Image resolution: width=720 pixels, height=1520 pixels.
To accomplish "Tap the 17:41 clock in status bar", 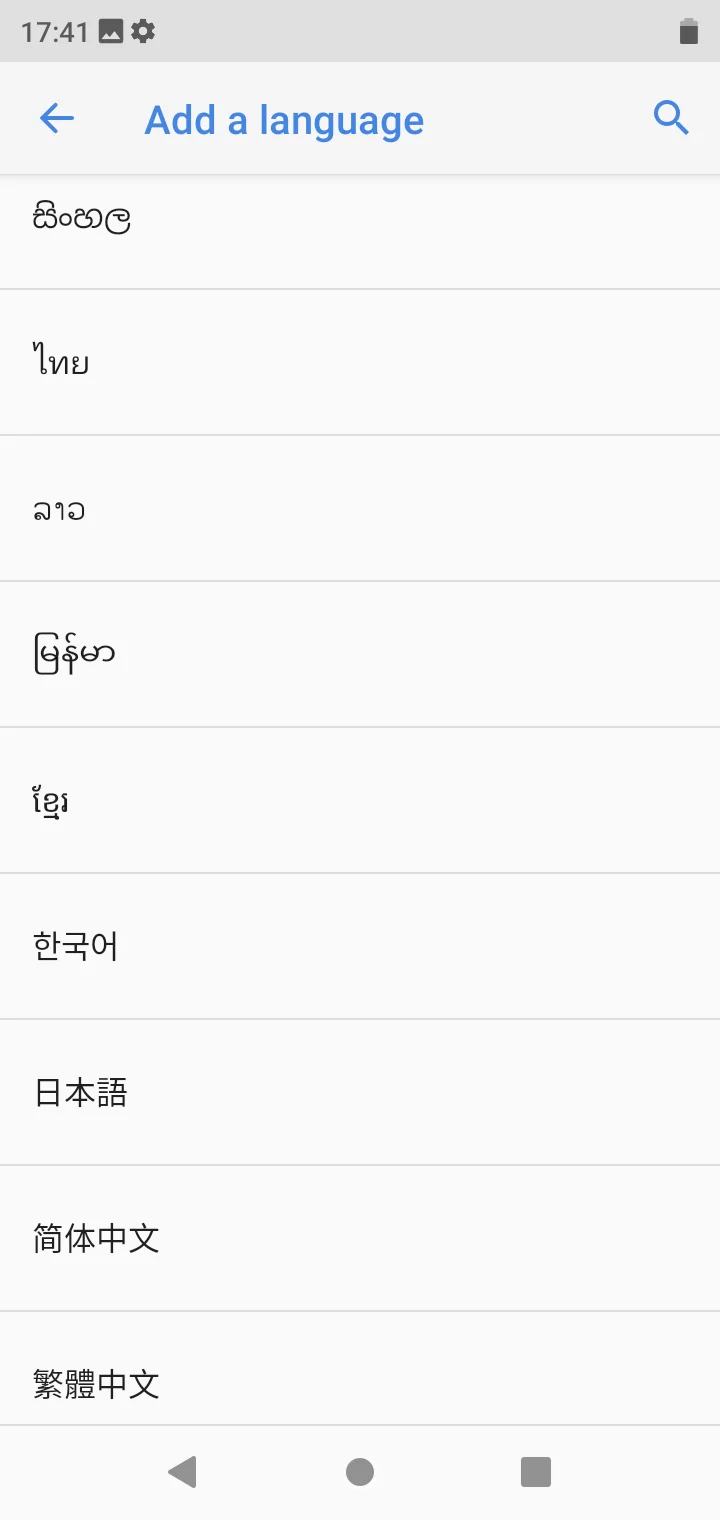I will [x=55, y=32].
